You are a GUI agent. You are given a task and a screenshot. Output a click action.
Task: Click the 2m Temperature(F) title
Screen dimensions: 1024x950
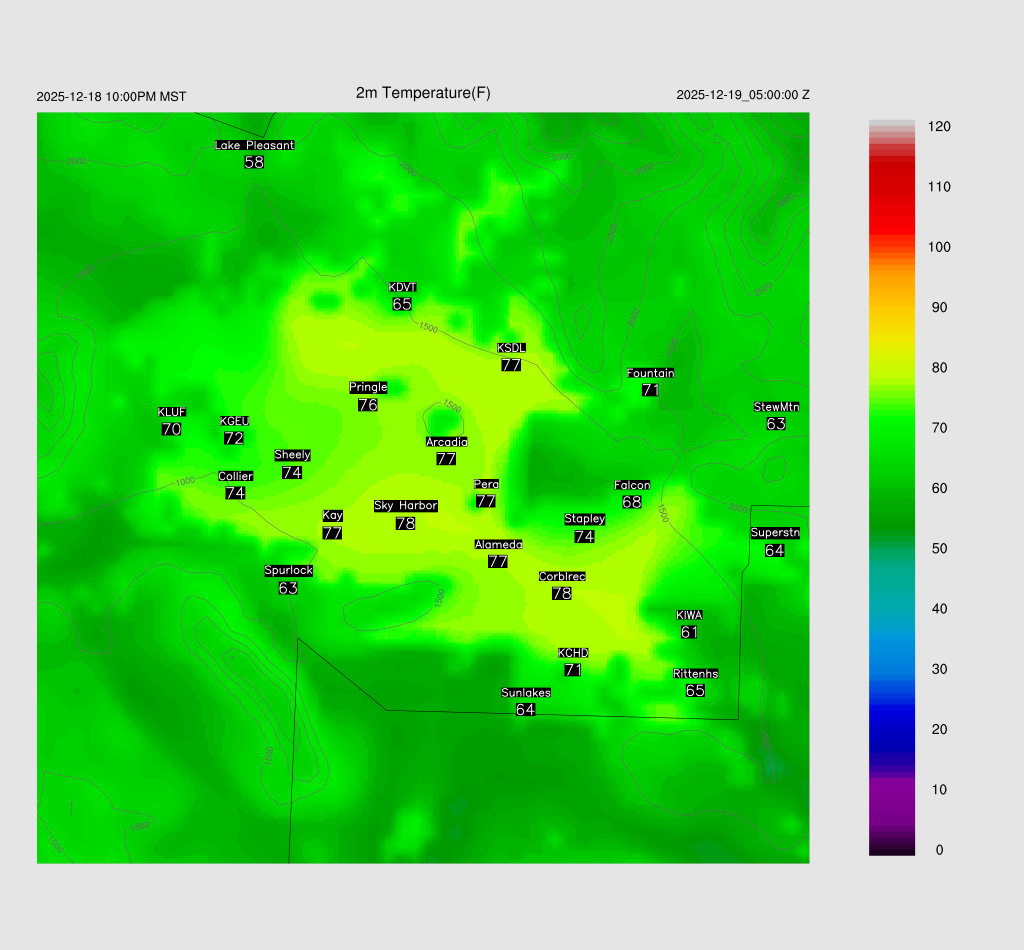423,93
